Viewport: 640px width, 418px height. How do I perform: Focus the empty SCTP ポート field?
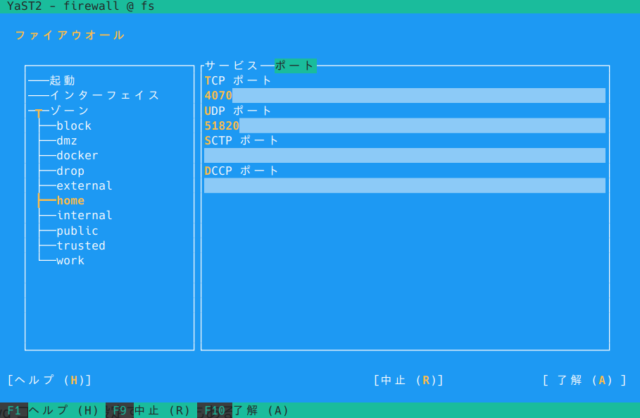(x=404, y=156)
